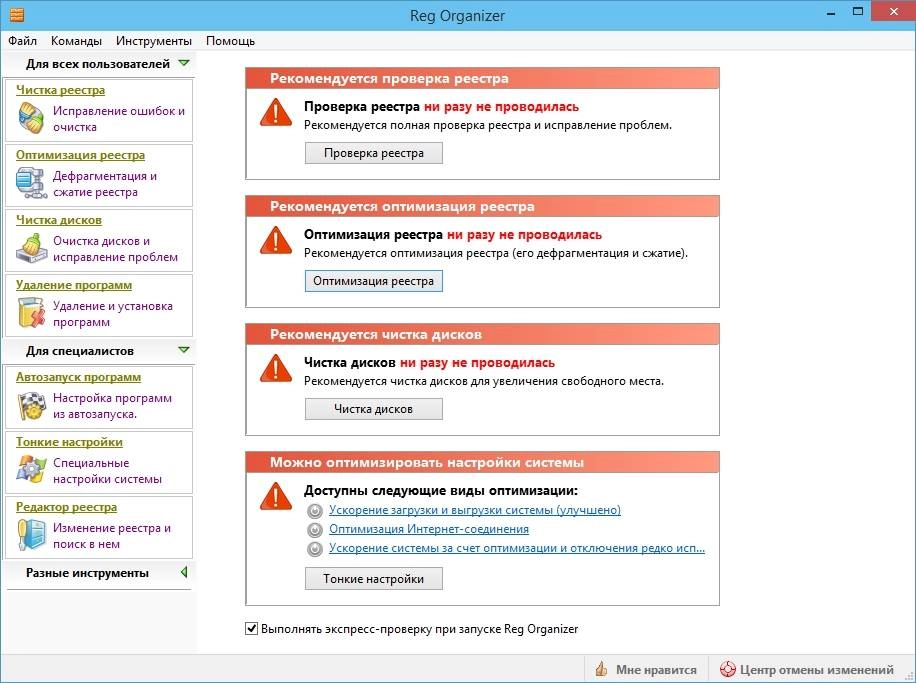
Task: Click bullet icon beside Ускорение системы link
Action: [315, 549]
